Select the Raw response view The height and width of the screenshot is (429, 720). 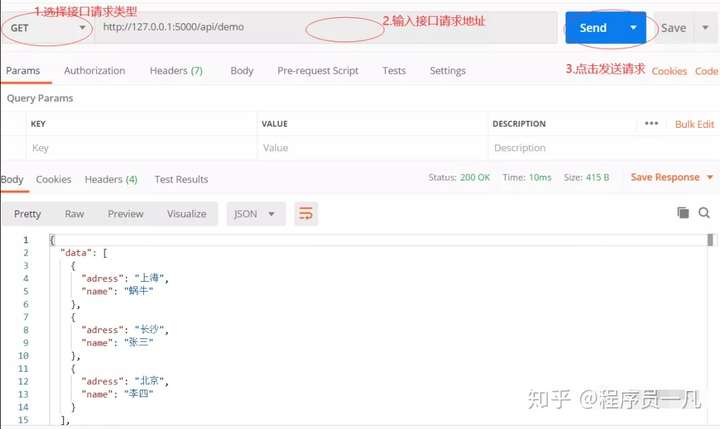click(74, 214)
